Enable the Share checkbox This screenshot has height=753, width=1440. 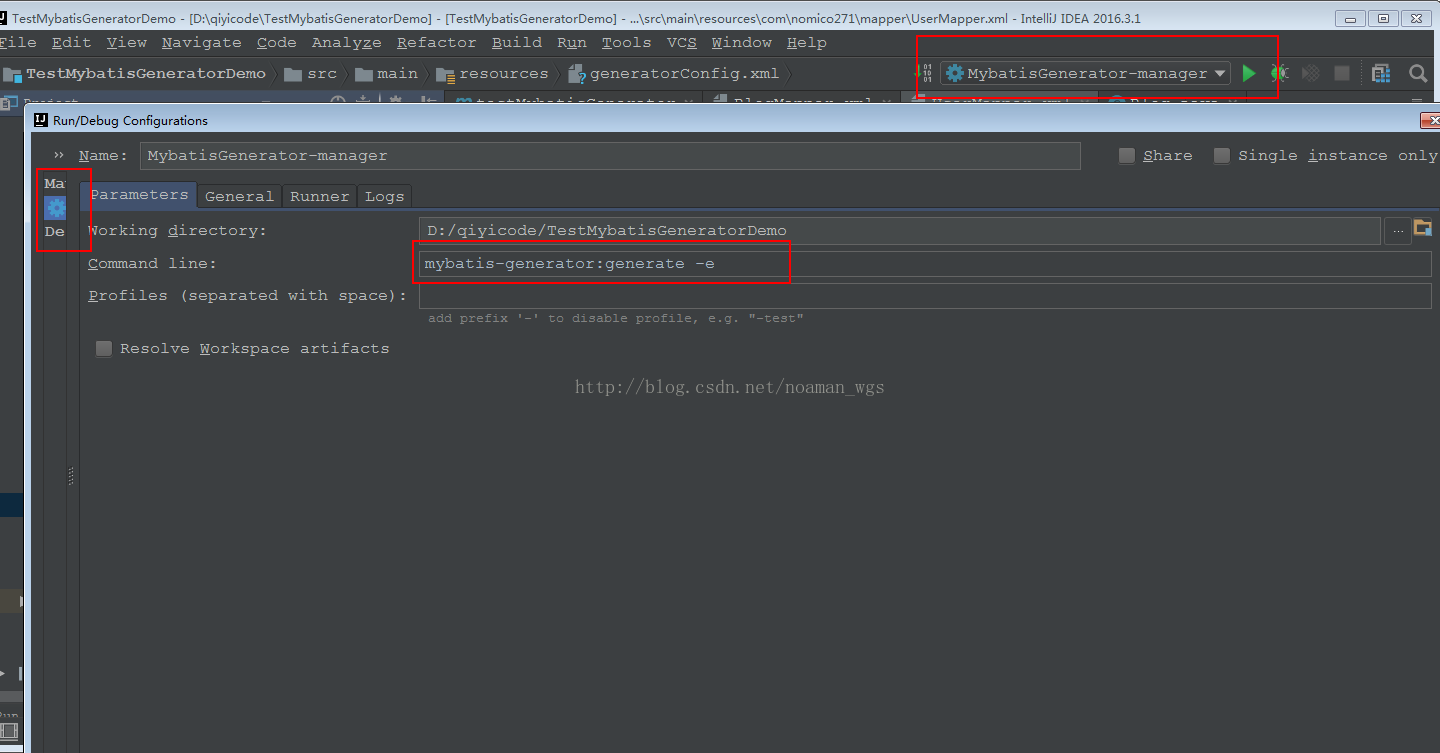click(1127, 155)
